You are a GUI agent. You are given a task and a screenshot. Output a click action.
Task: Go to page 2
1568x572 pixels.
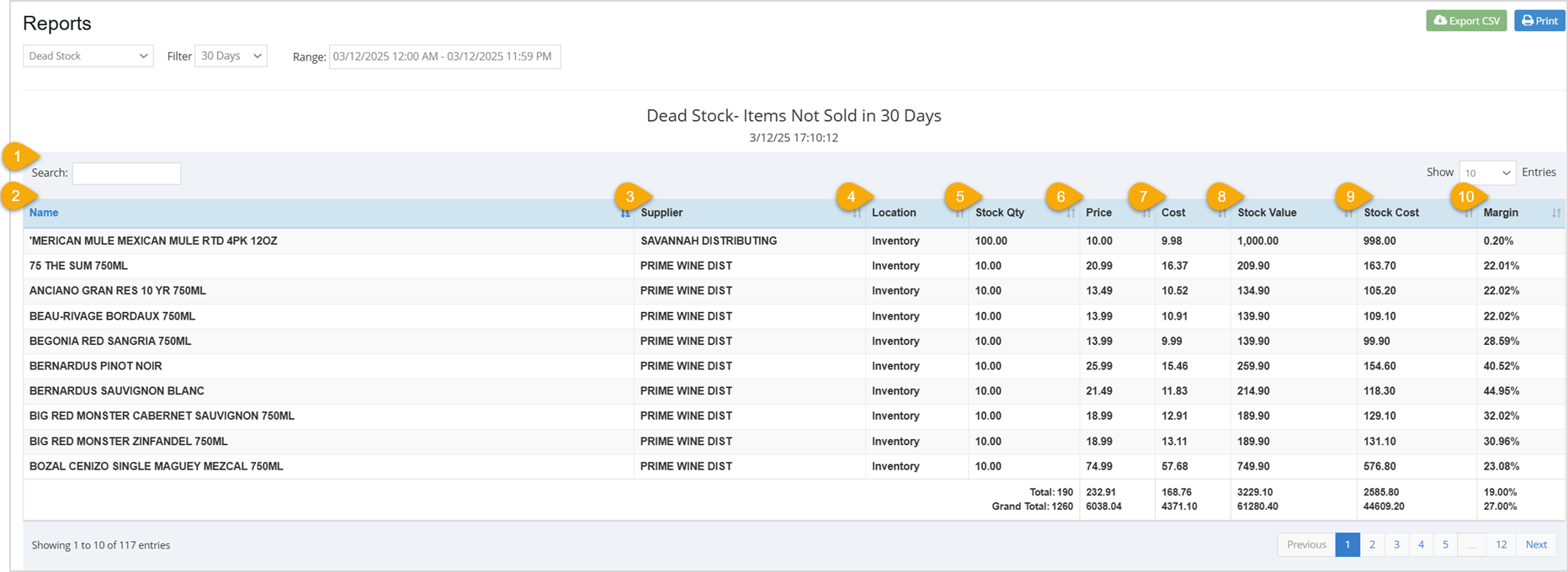(1372, 545)
